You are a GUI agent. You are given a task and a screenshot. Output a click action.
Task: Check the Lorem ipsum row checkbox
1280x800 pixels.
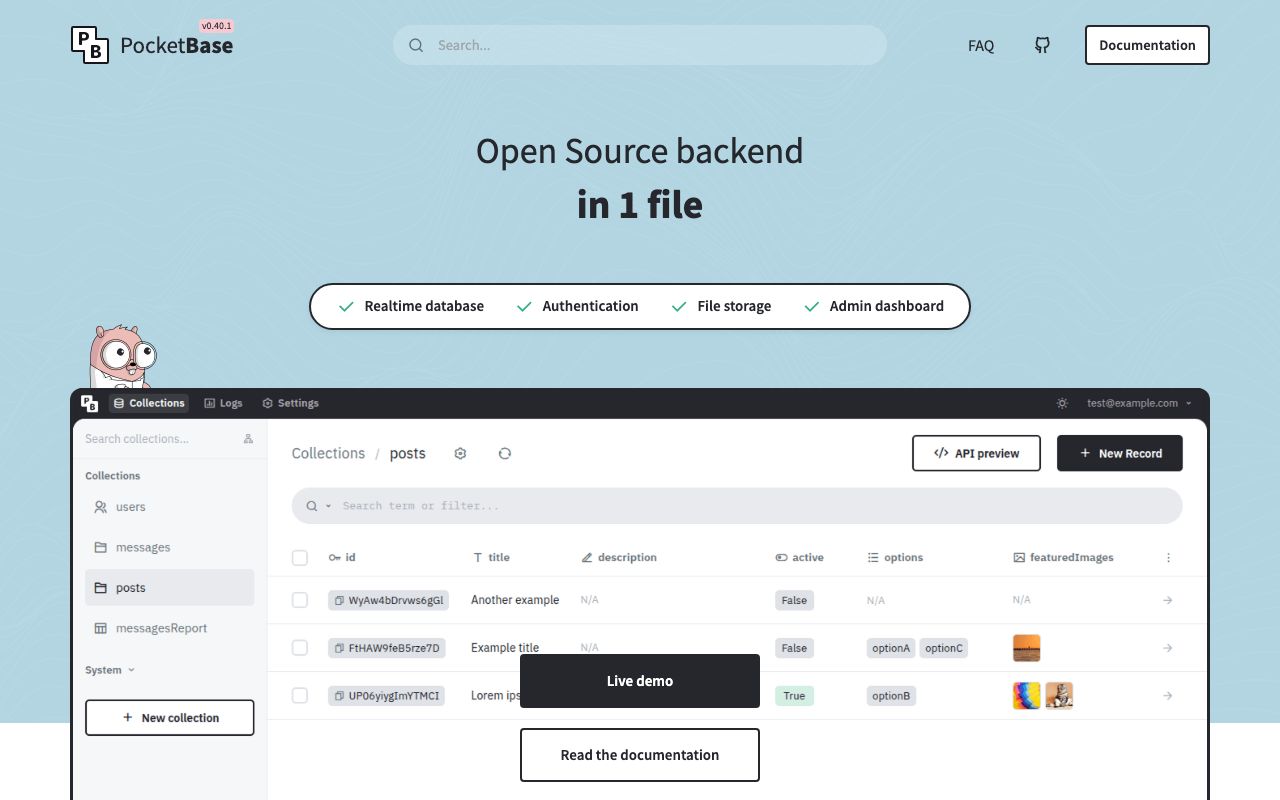pos(300,696)
